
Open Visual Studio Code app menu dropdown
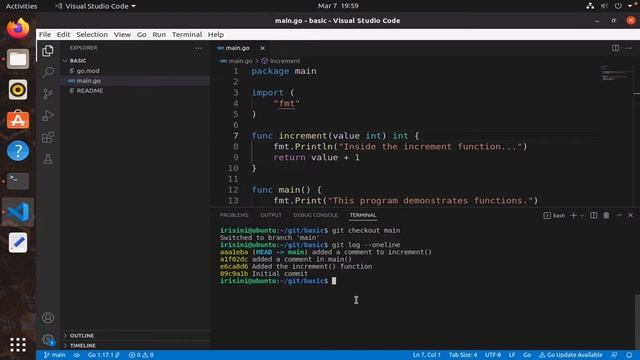[96, 6]
